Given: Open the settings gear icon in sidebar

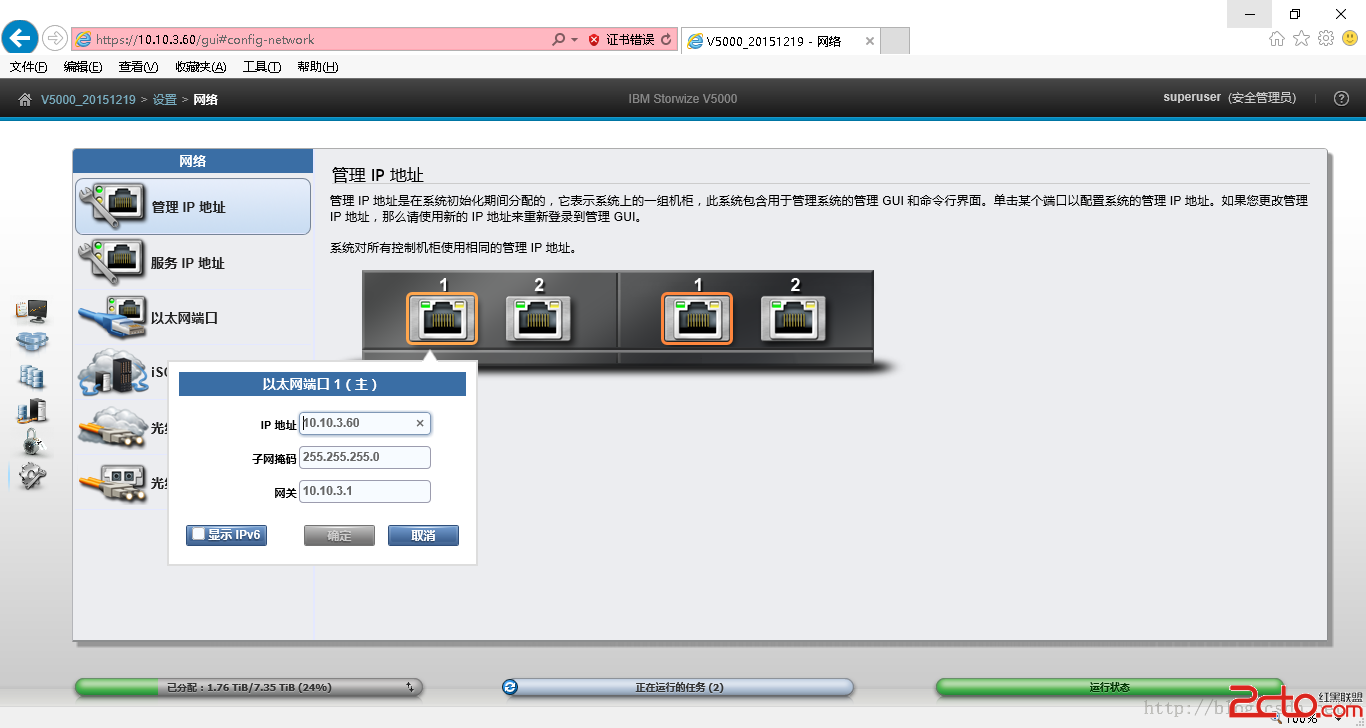Looking at the screenshot, I should point(31,476).
